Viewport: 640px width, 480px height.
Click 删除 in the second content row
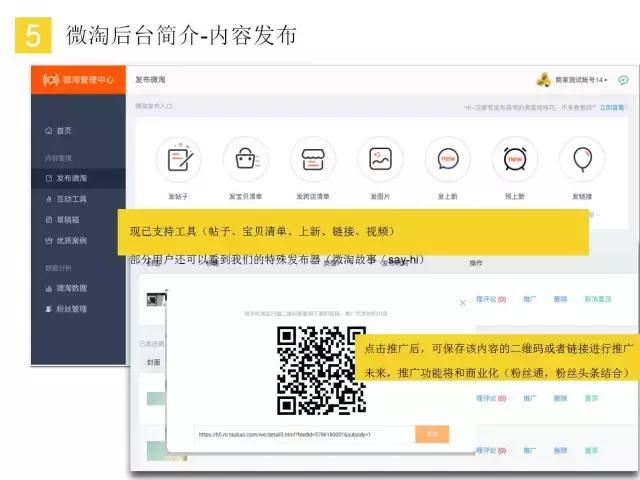[x=560, y=398]
